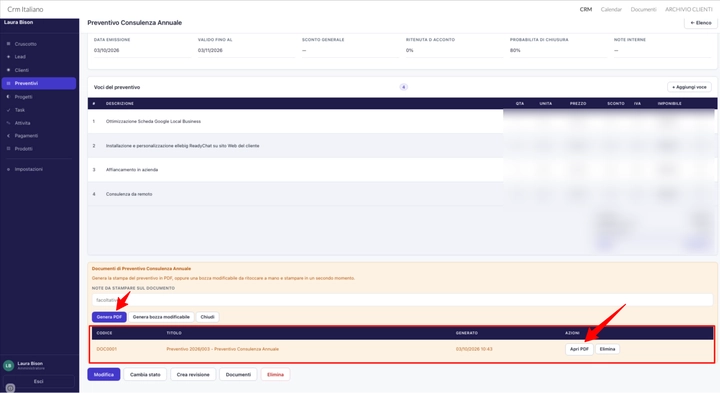Open Pagamenti section in sidebar
The width and height of the screenshot is (720, 393).
tap(39, 136)
